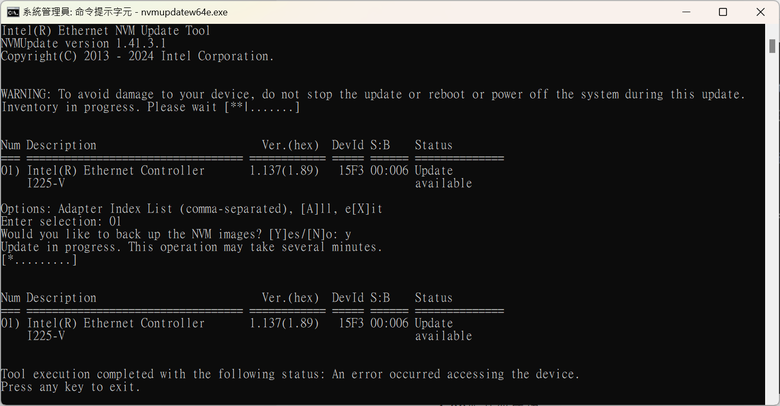
Task: Click the 'Enter selection: 01' line
Action: click(x=61, y=221)
